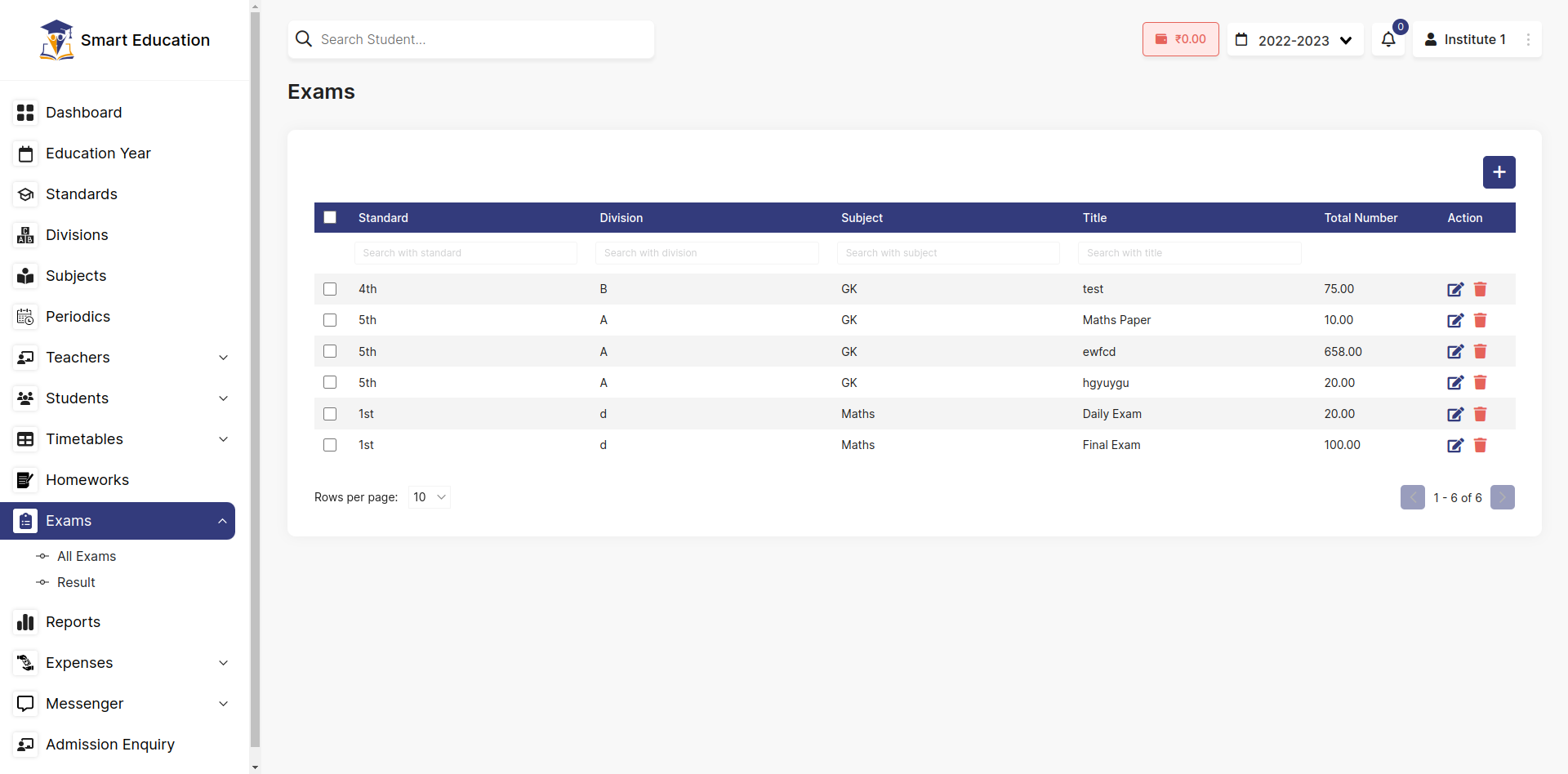Edit the exam titled test
The width and height of the screenshot is (1568, 774).
tap(1455, 289)
